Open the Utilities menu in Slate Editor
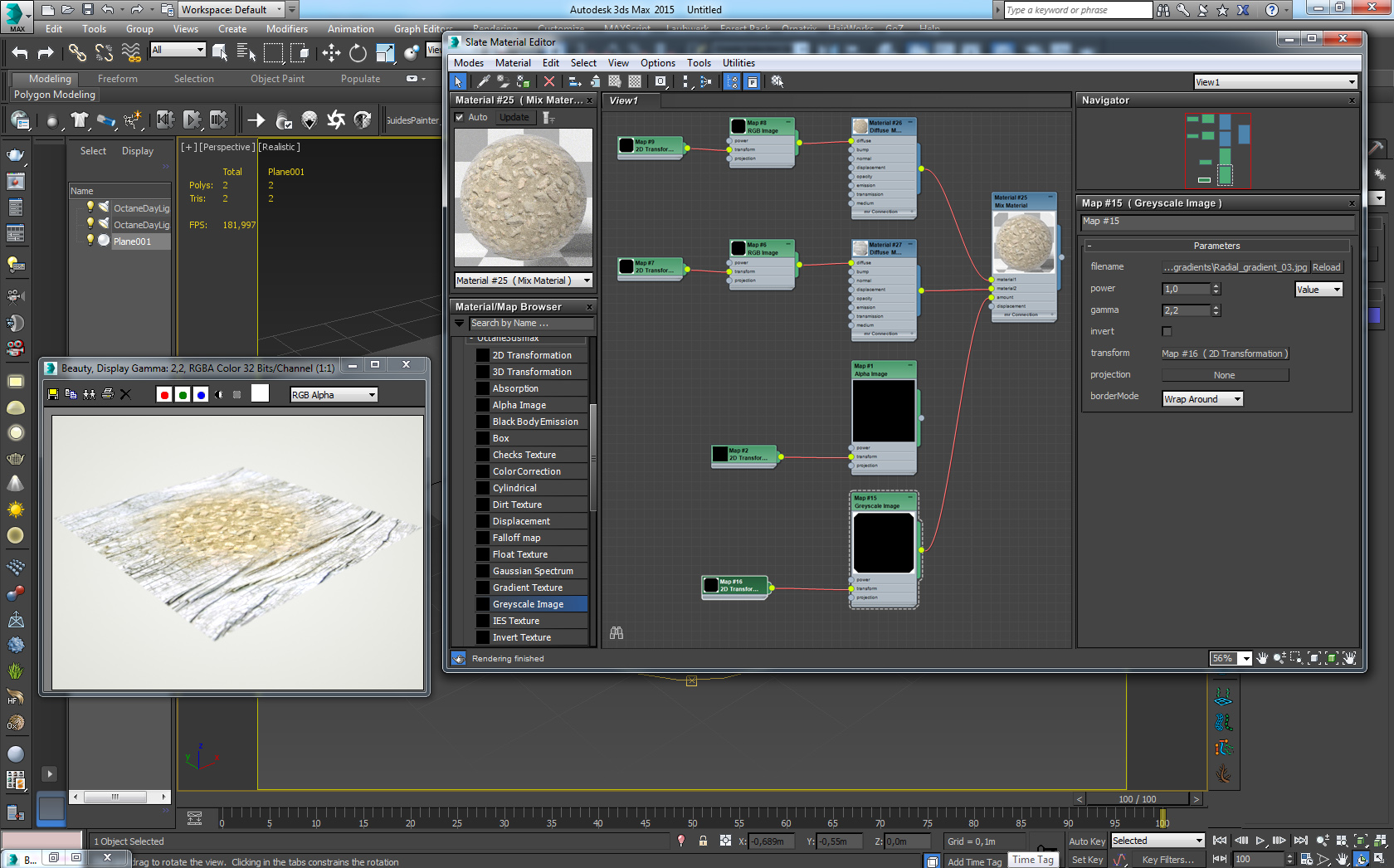The width and height of the screenshot is (1394, 868). pyautogui.click(x=738, y=63)
